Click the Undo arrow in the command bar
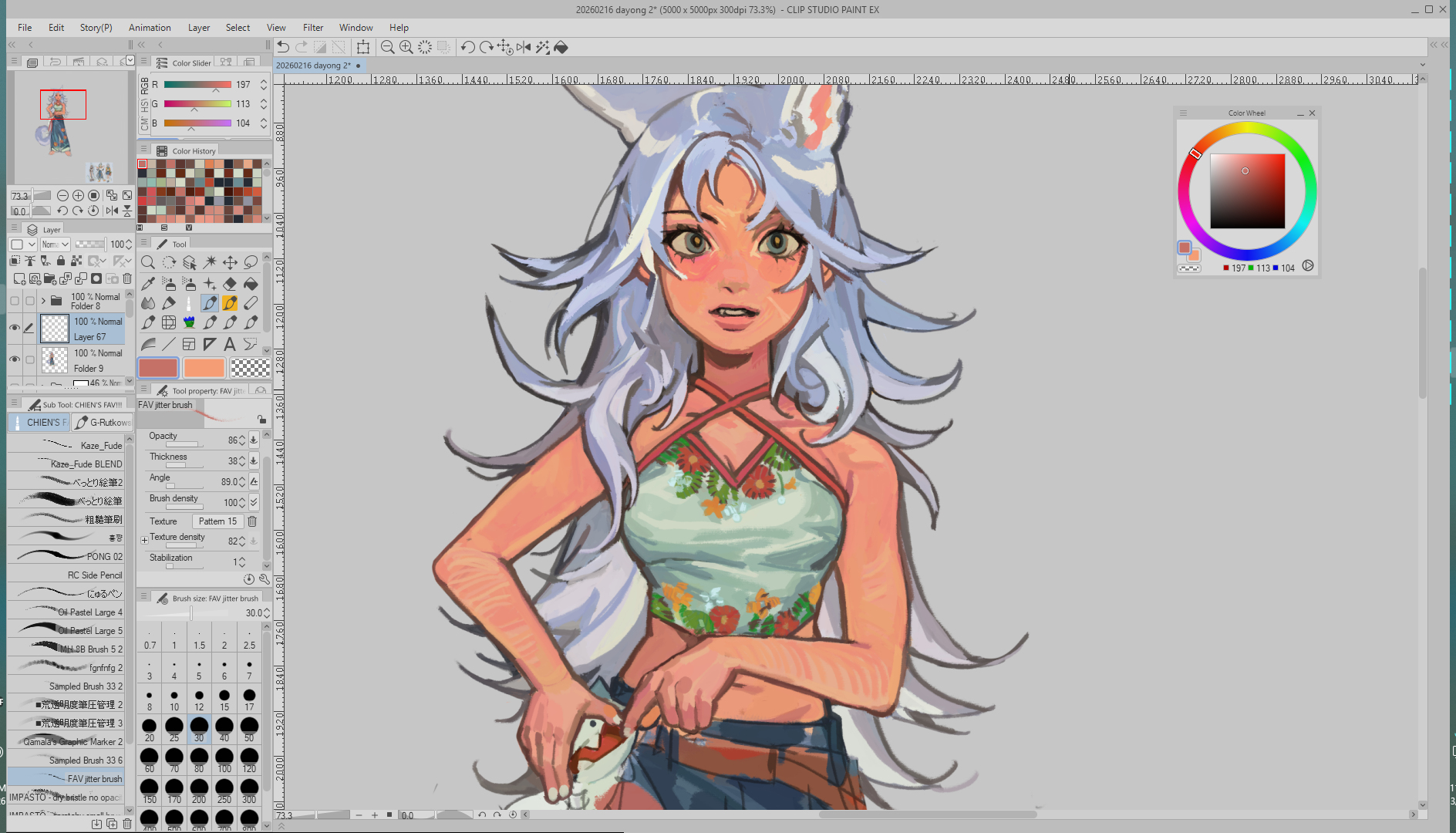This screenshot has width=1456, height=833. [x=283, y=47]
